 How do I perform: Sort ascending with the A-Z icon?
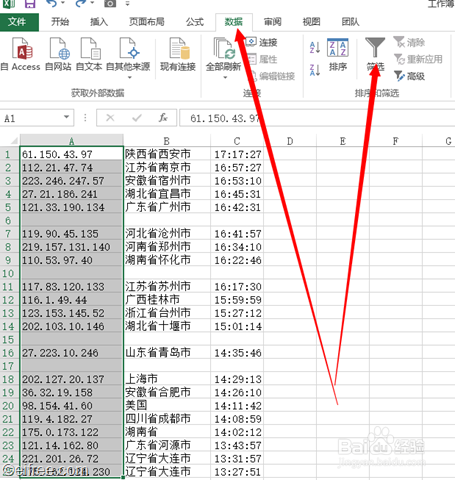(315, 47)
